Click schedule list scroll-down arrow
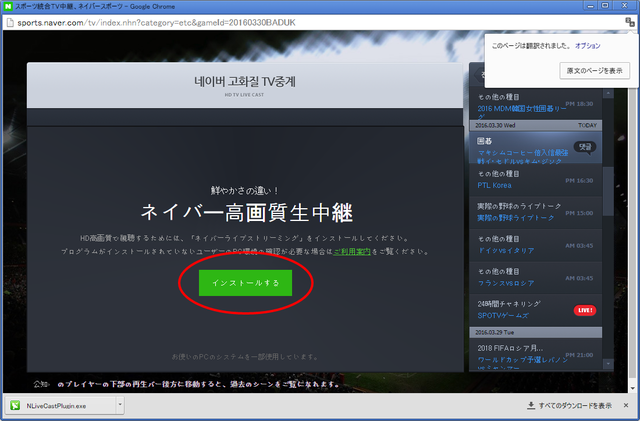 click(608, 363)
